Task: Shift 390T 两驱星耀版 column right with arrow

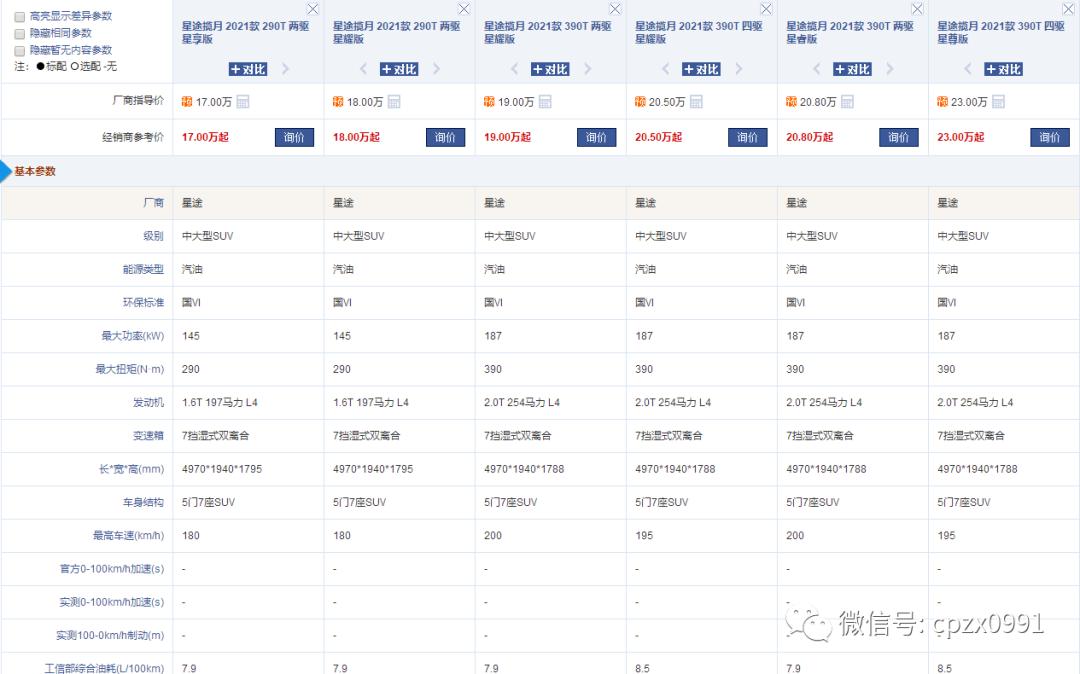Action: tap(587, 69)
